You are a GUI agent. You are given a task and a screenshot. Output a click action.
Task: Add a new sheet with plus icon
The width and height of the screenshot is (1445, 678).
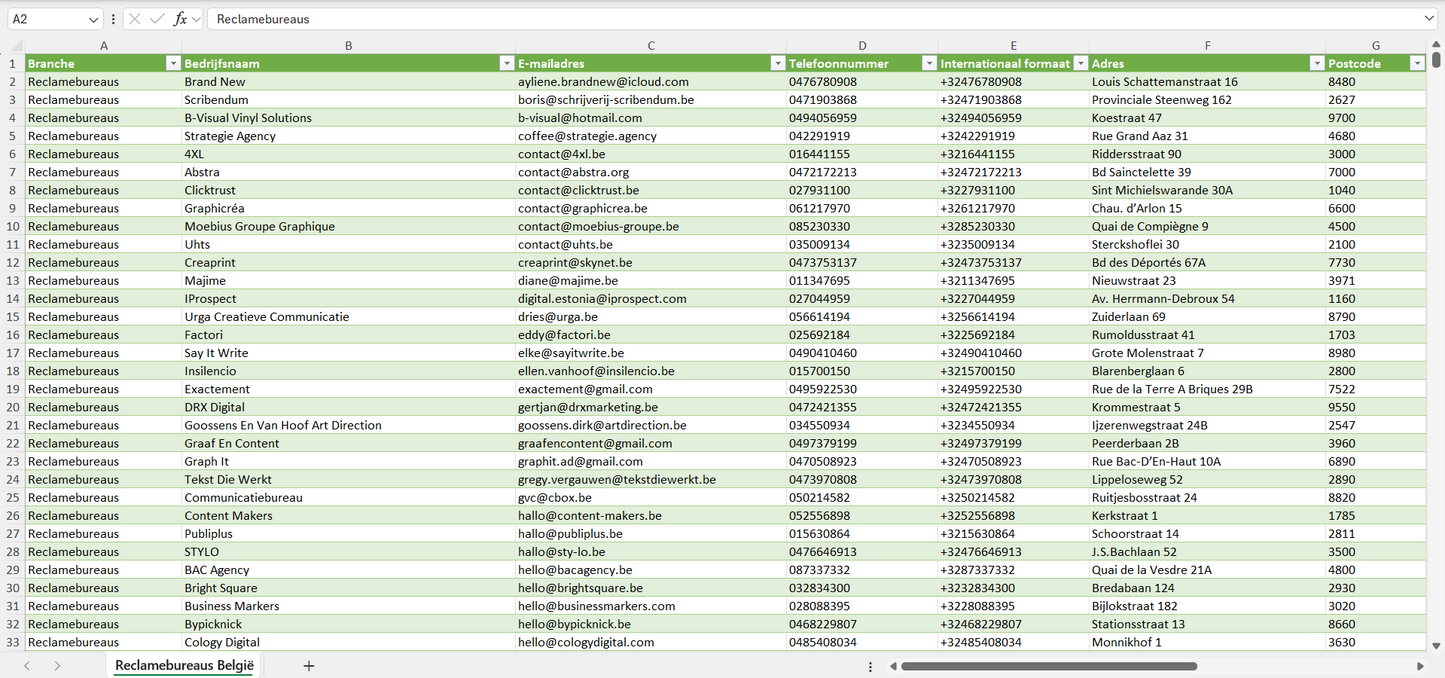click(309, 666)
